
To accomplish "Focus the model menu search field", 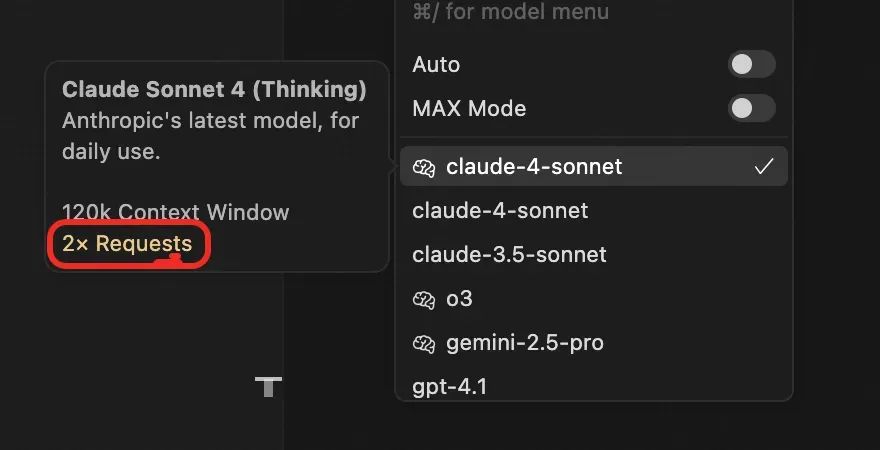I will pyautogui.click(x=510, y=13).
